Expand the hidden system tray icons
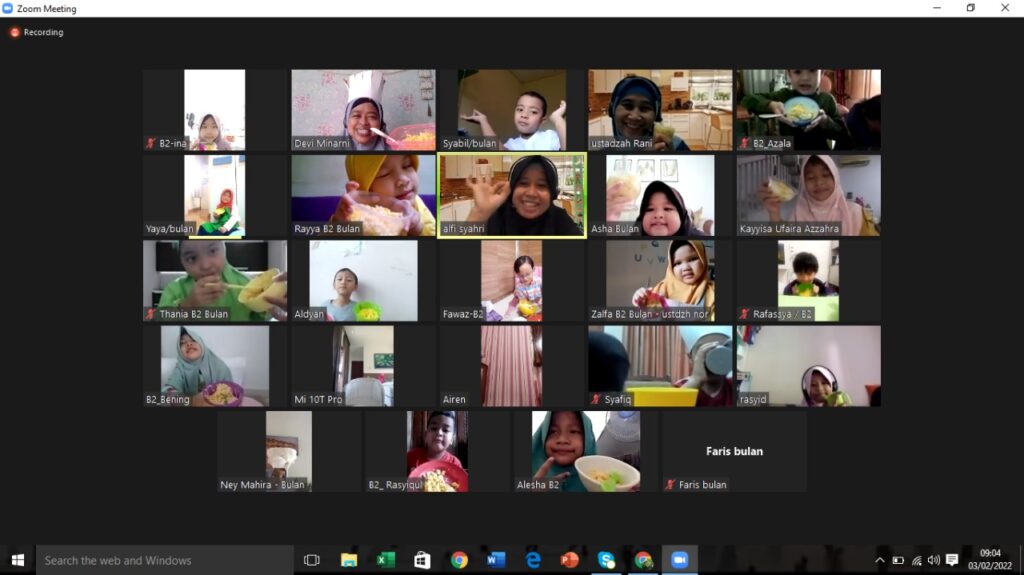The width and height of the screenshot is (1024, 575). (x=880, y=560)
